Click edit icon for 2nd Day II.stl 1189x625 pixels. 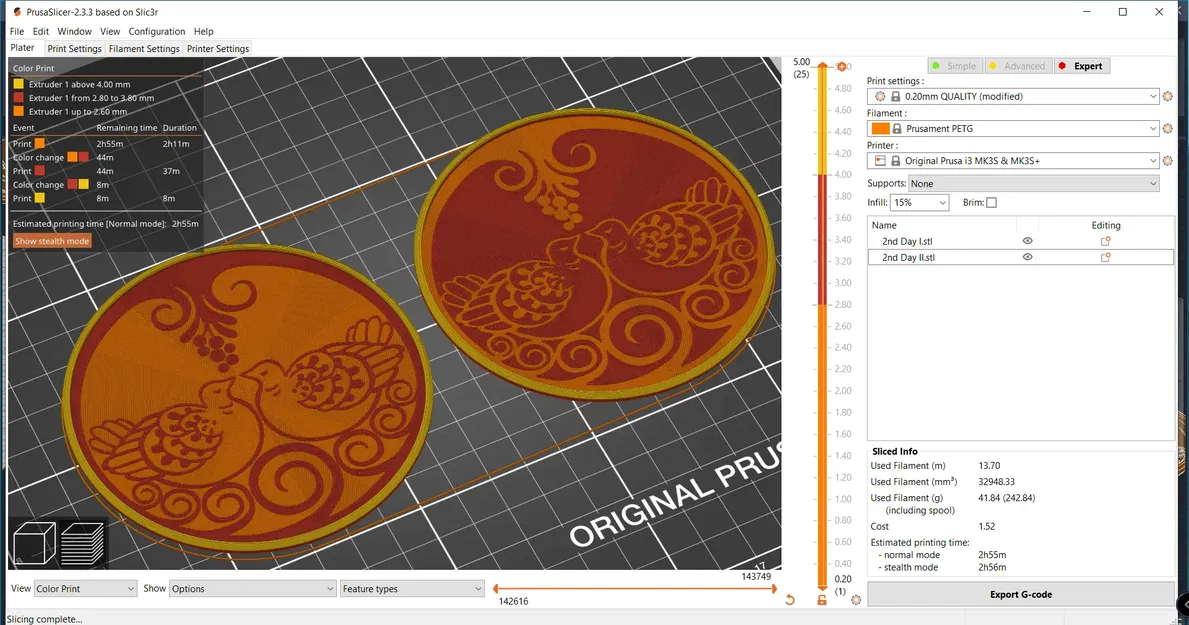tap(1106, 257)
